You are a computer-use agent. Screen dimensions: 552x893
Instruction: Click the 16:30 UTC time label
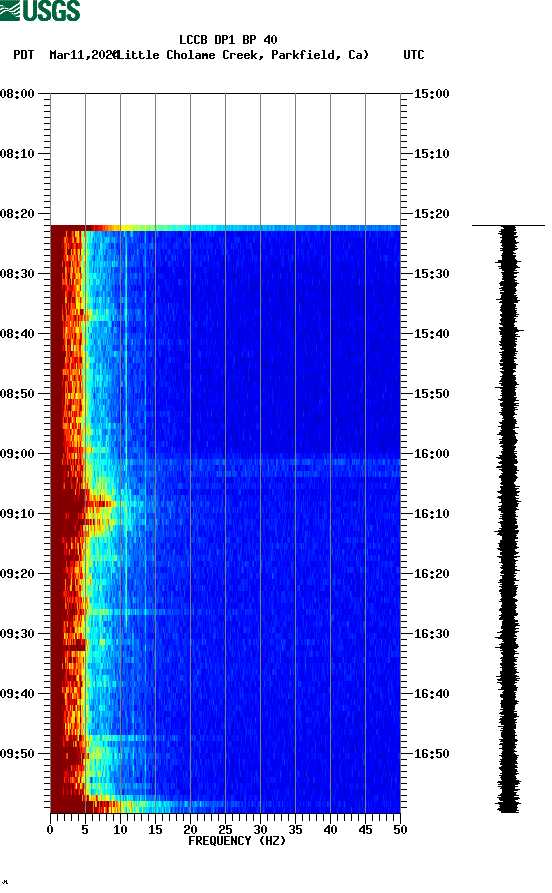pyautogui.click(x=431, y=634)
